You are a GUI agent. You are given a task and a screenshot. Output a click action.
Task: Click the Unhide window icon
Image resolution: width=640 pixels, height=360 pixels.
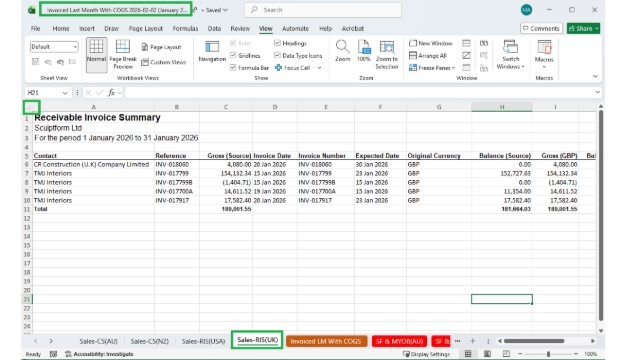point(466,68)
